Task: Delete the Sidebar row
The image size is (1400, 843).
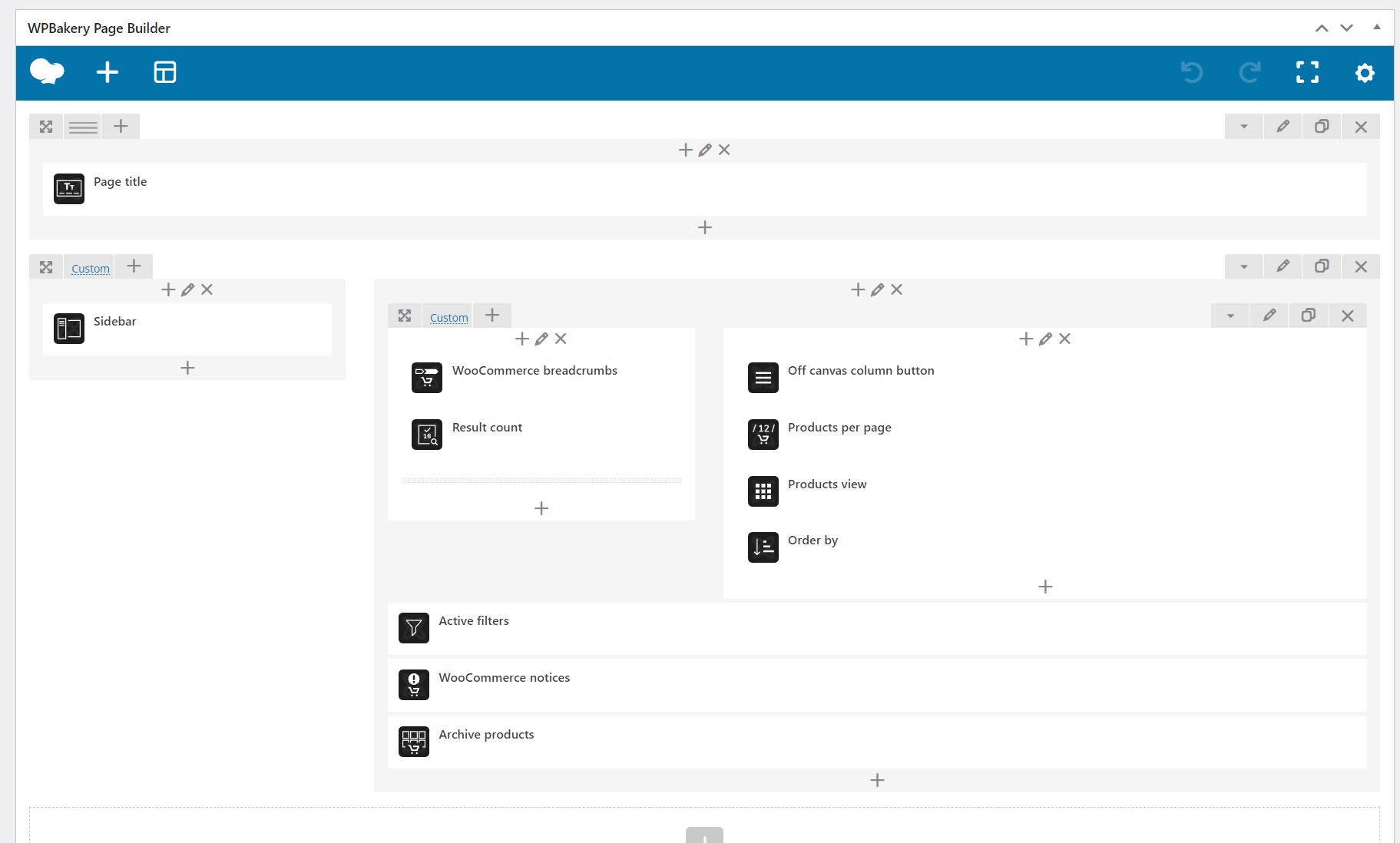Action: click(1361, 266)
